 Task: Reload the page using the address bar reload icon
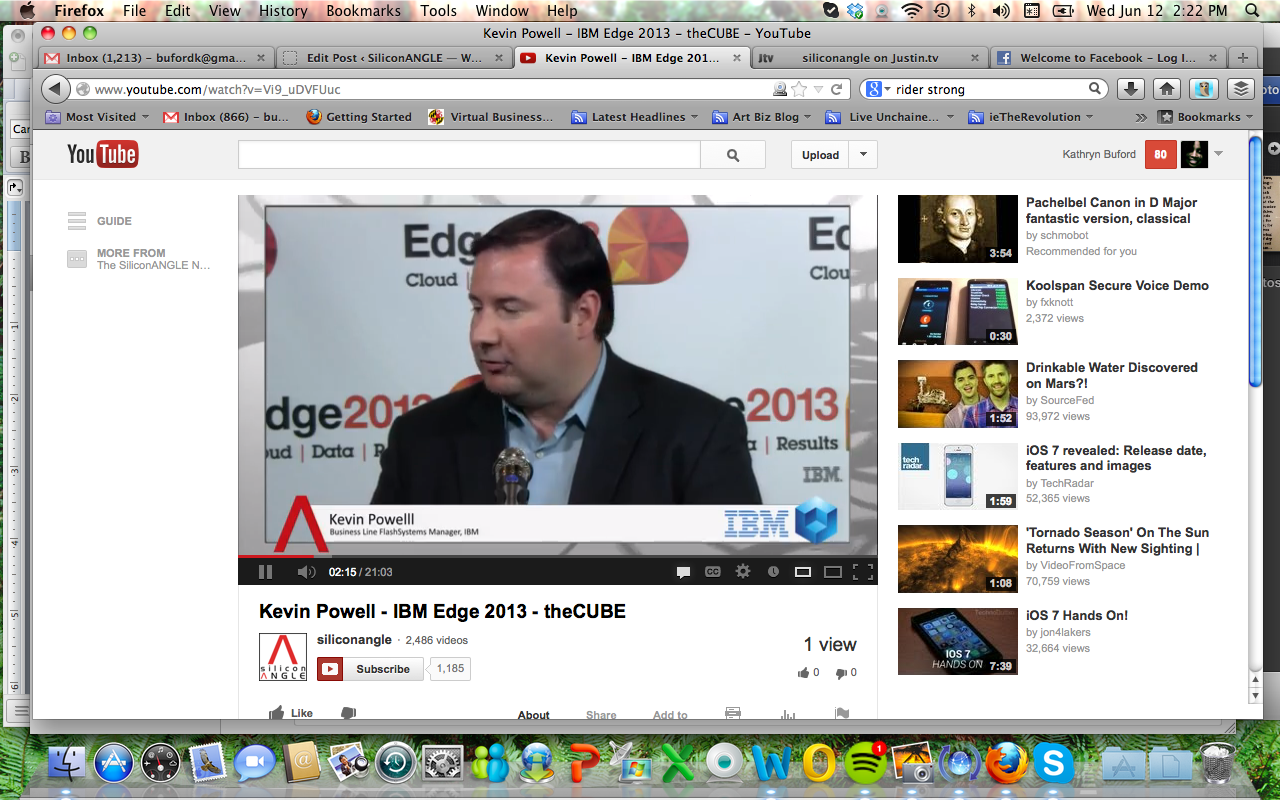[837, 89]
